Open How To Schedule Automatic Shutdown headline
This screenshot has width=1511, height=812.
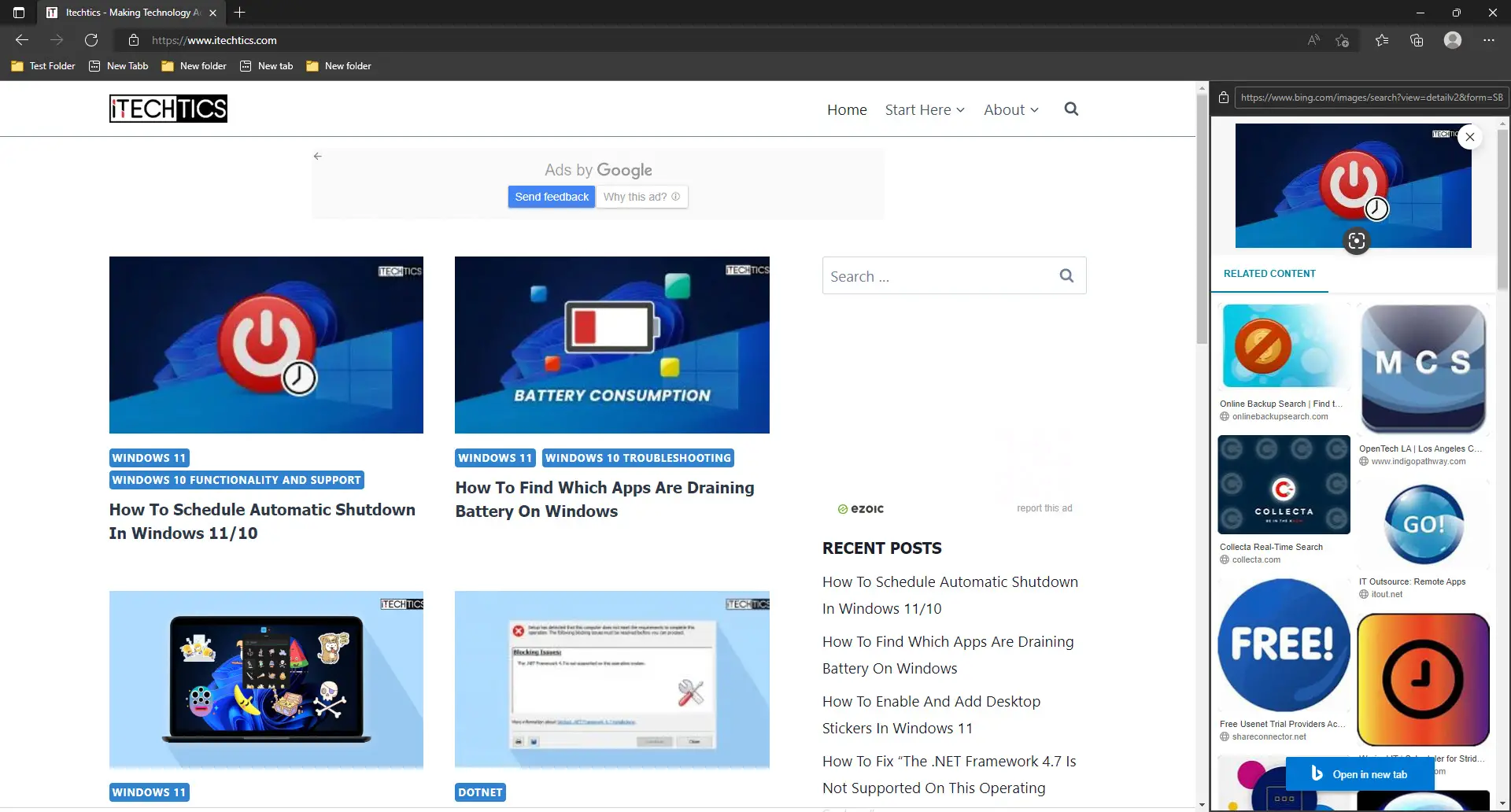point(262,522)
